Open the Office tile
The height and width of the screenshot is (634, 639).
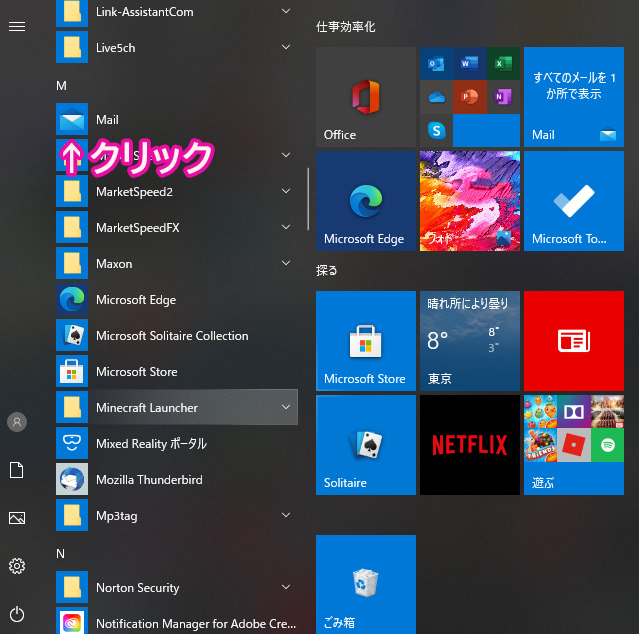tap(366, 97)
